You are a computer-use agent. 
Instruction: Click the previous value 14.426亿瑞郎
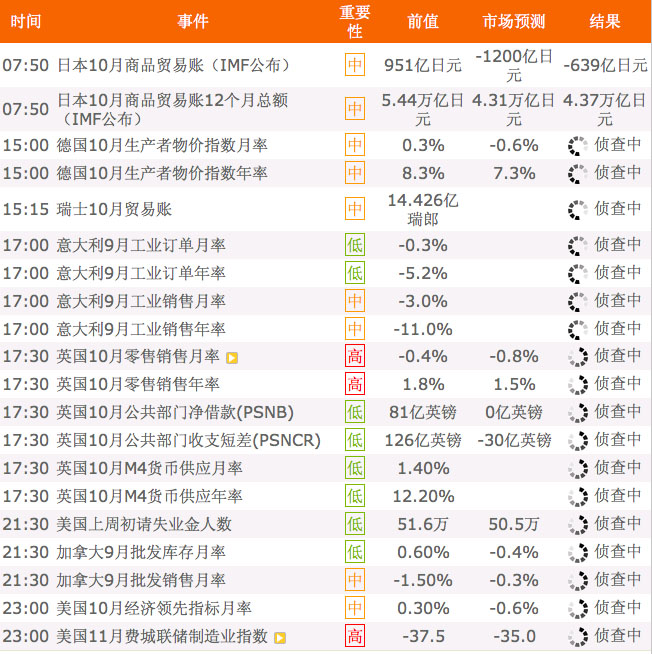click(423, 209)
